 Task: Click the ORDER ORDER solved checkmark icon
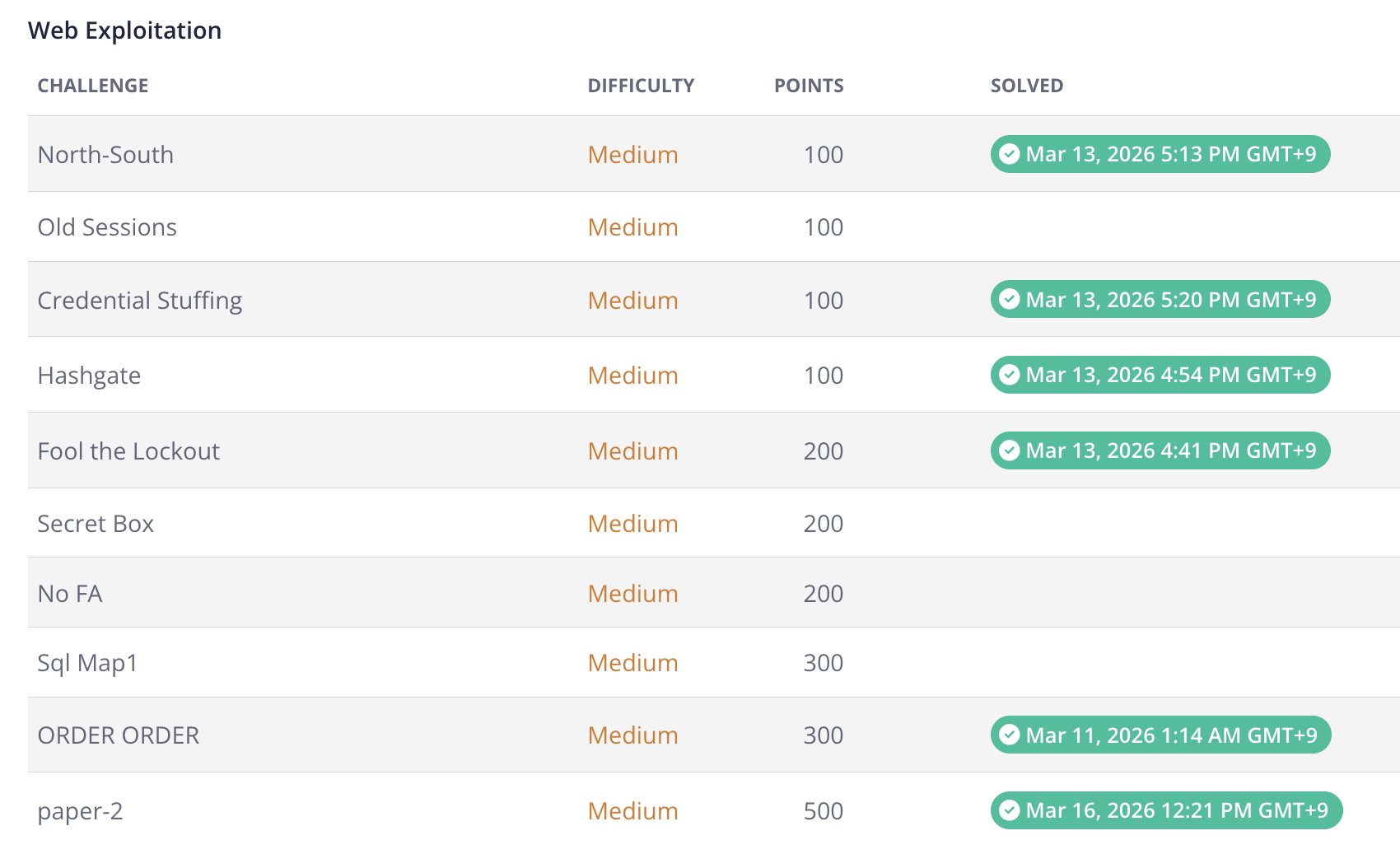pyautogui.click(x=1010, y=735)
